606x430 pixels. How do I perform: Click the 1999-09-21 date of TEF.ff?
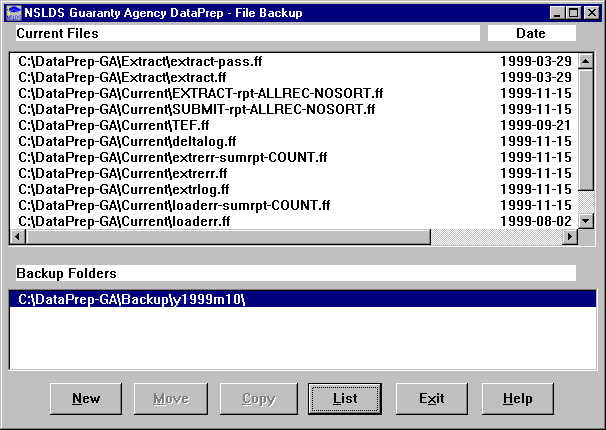click(536, 125)
